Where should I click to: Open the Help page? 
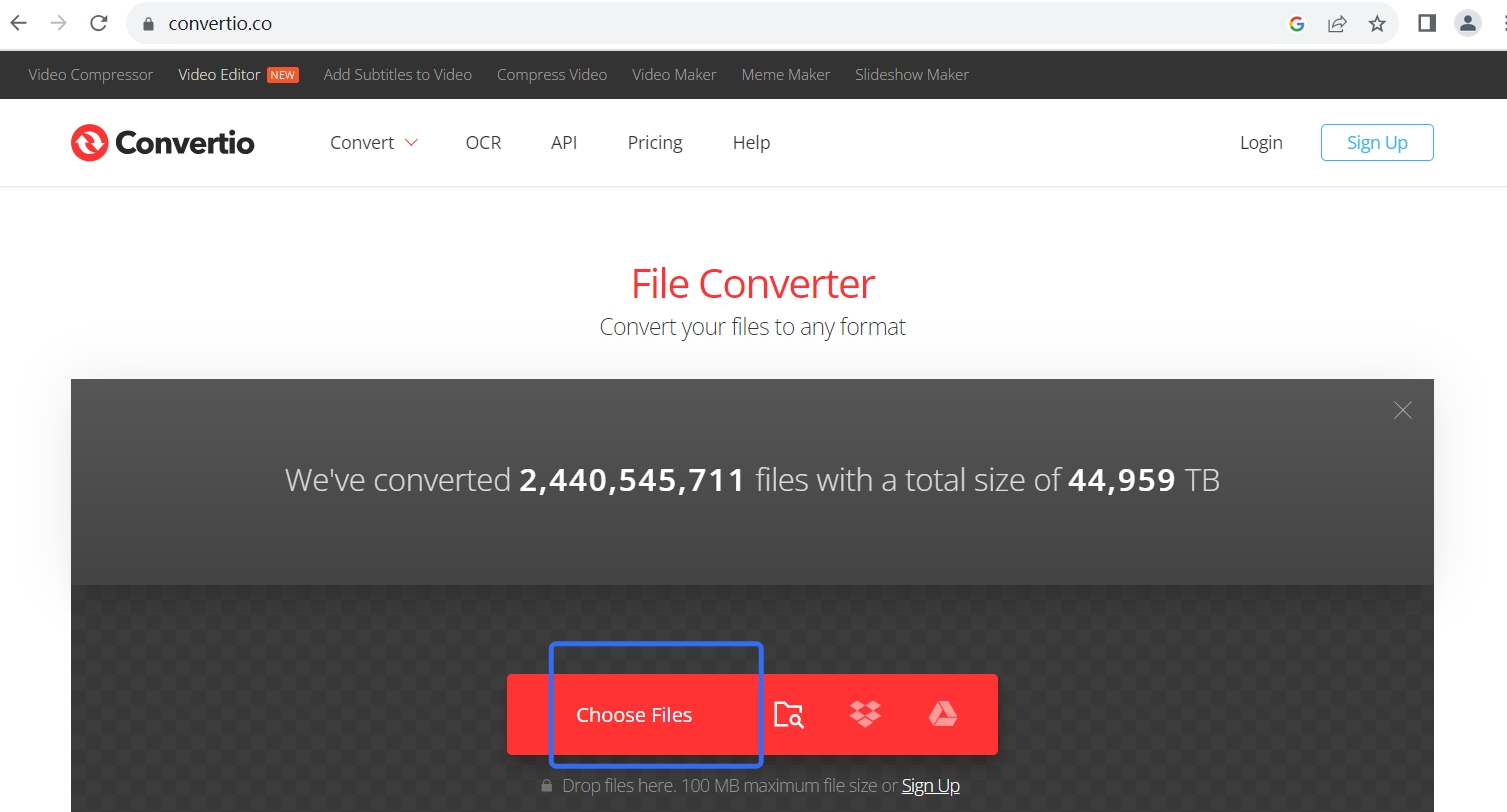click(751, 143)
